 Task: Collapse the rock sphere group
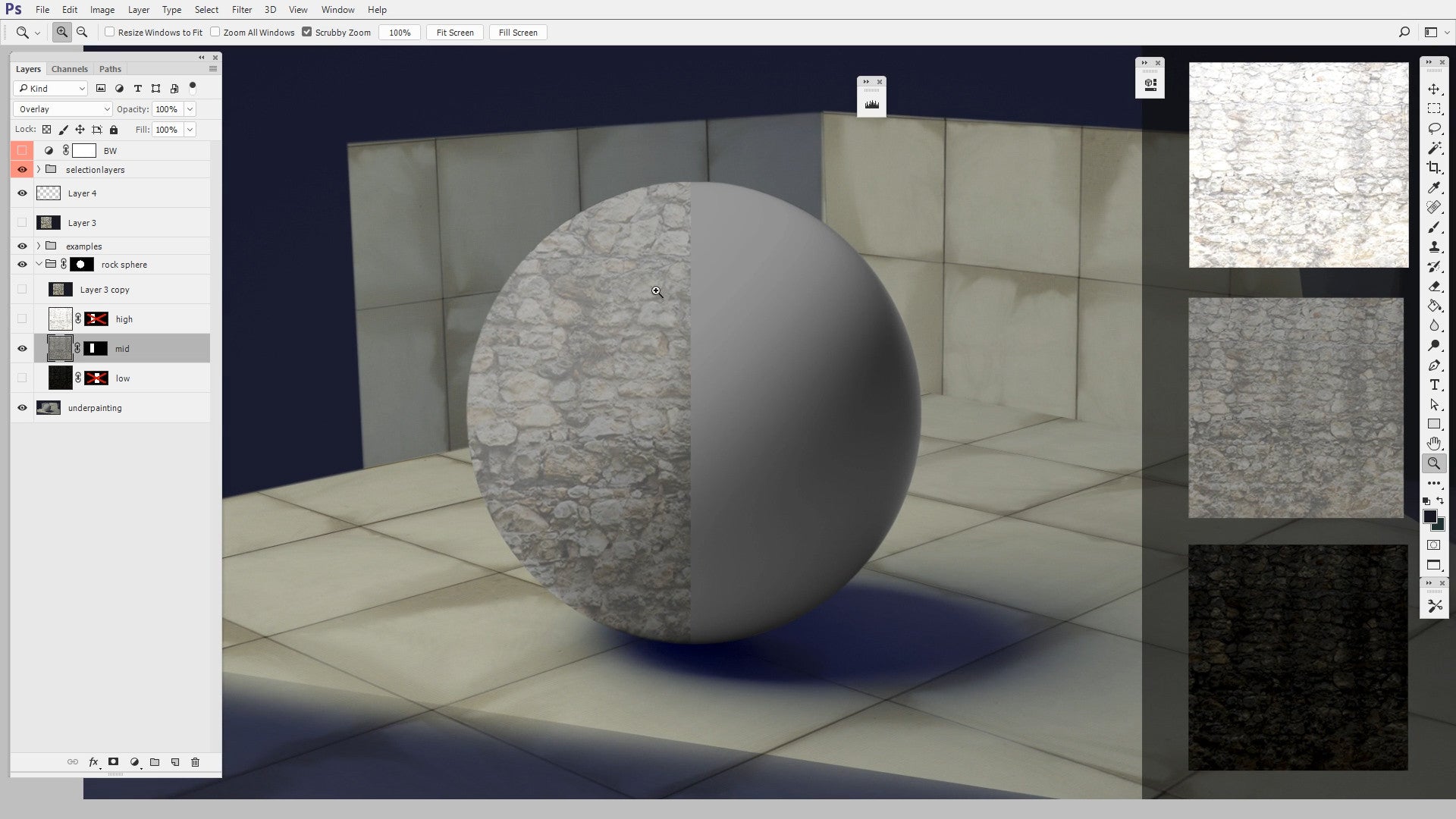(38, 264)
